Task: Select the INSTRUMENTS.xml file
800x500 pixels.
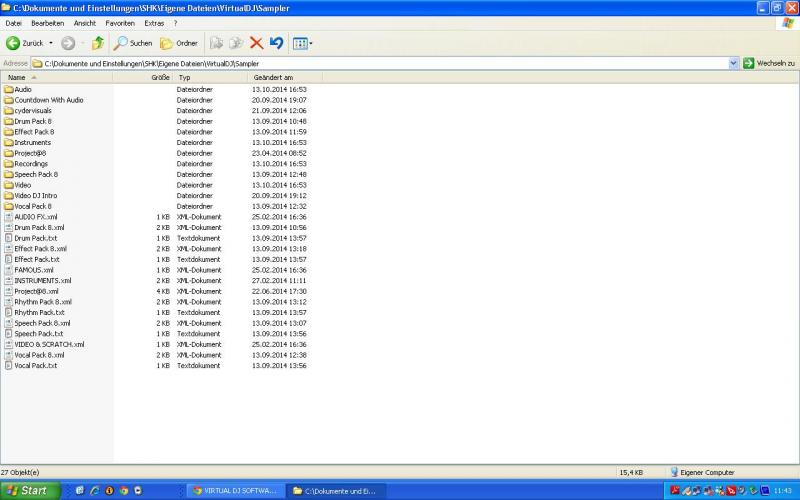Action: [38, 281]
